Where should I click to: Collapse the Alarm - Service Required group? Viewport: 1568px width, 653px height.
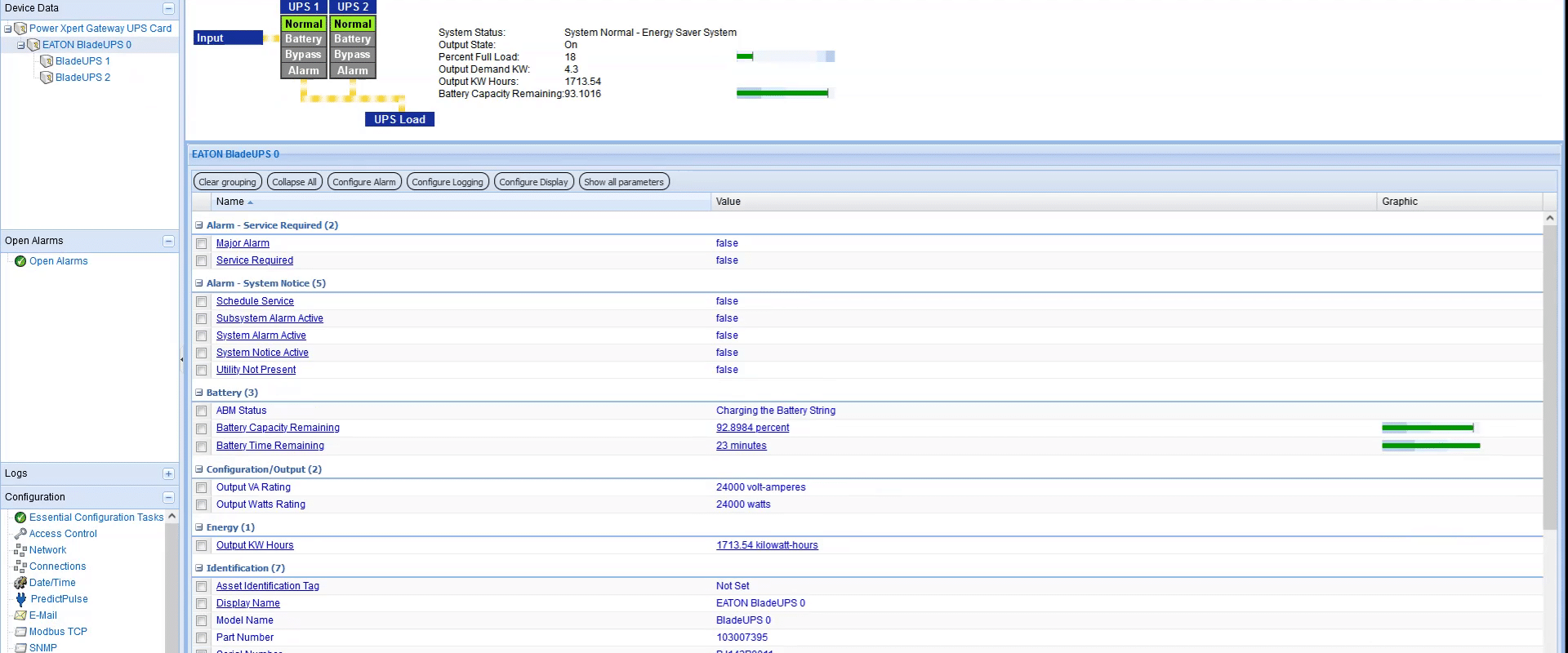pos(198,225)
